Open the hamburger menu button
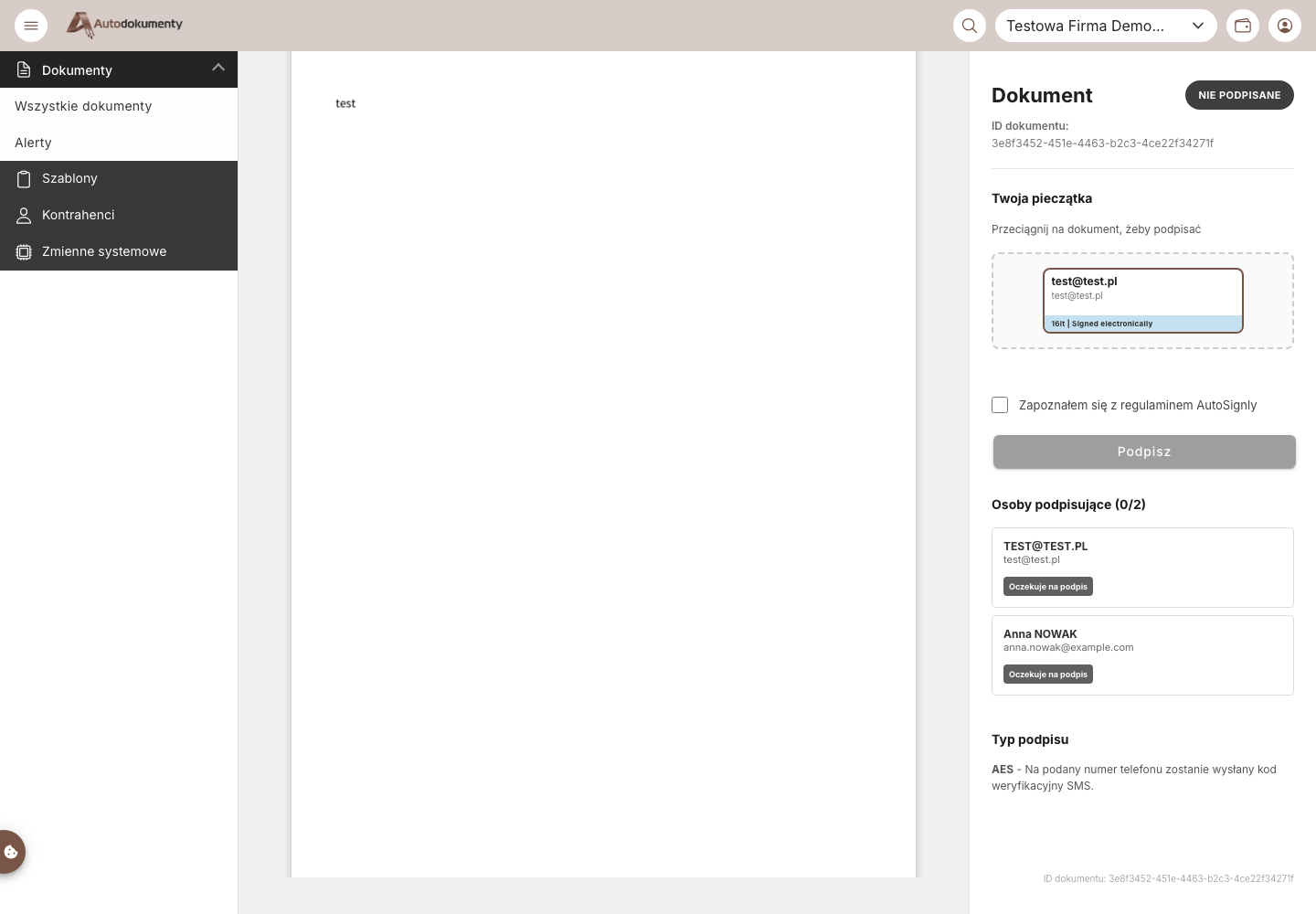Screen dimensions: 1316x914 [30, 26]
